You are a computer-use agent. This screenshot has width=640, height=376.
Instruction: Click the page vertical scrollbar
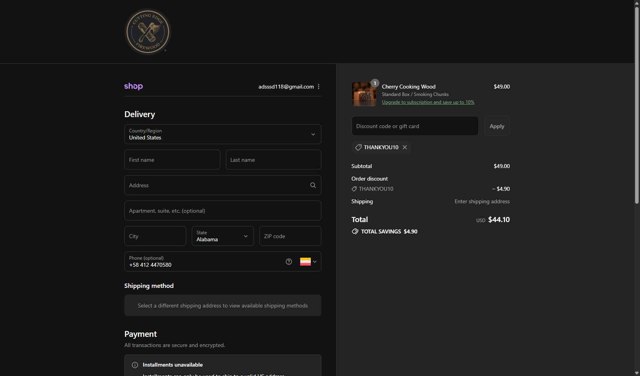[637, 105]
